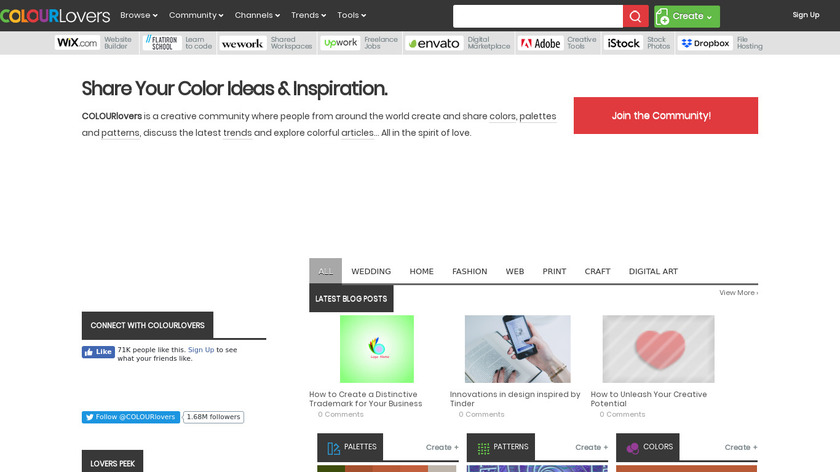Screen dimensions: 840x472
Task: Open the phone and book blog thumbnail
Action: [x=518, y=349]
